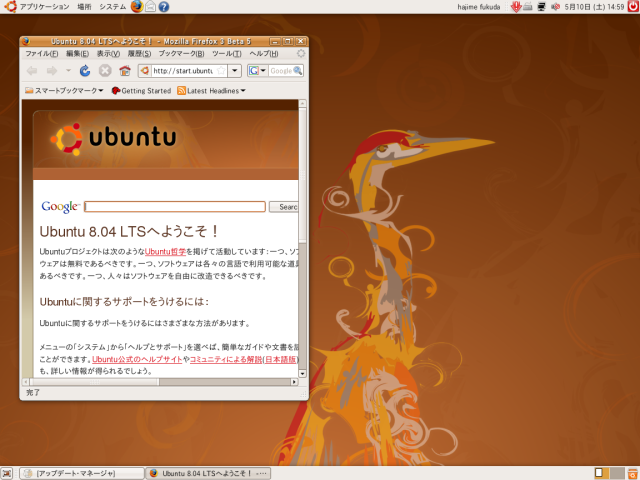Viewport: 640px width, 480px height.
Task: Click the keyboard indicator icon in the tray
Action: [x=528, y=7]
